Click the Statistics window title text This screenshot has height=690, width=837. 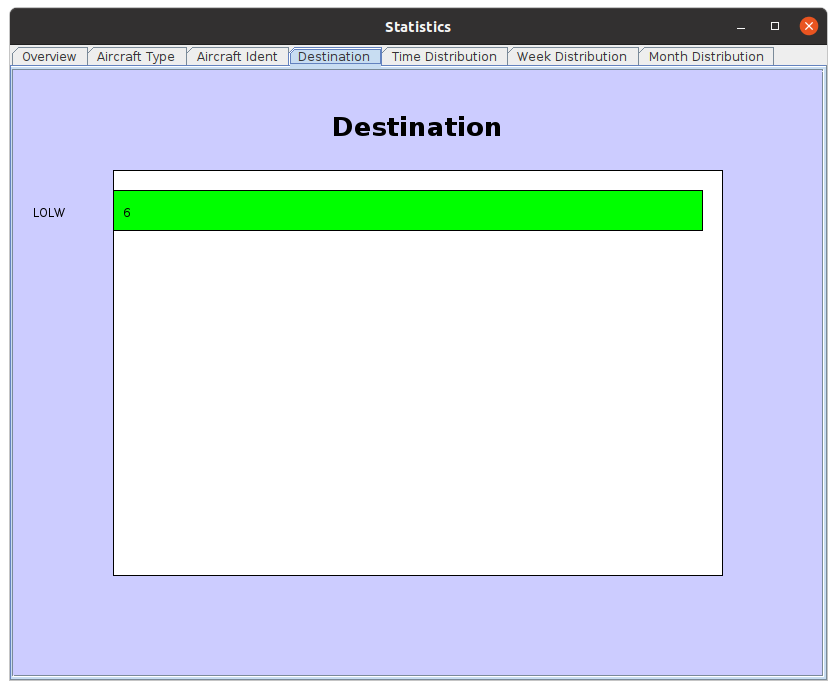(418, 27)
